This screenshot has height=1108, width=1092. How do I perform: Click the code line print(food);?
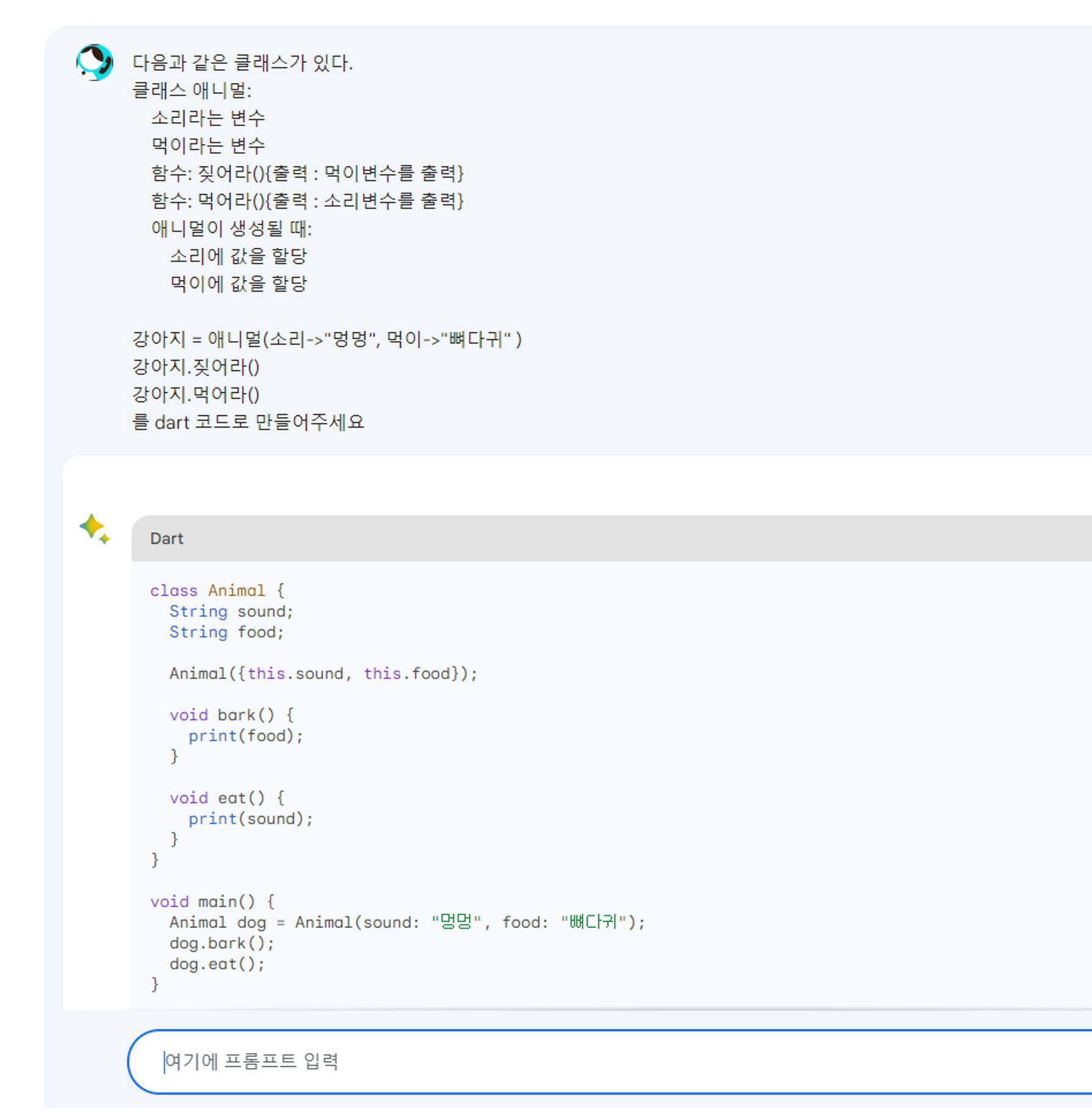coord(246,736)
